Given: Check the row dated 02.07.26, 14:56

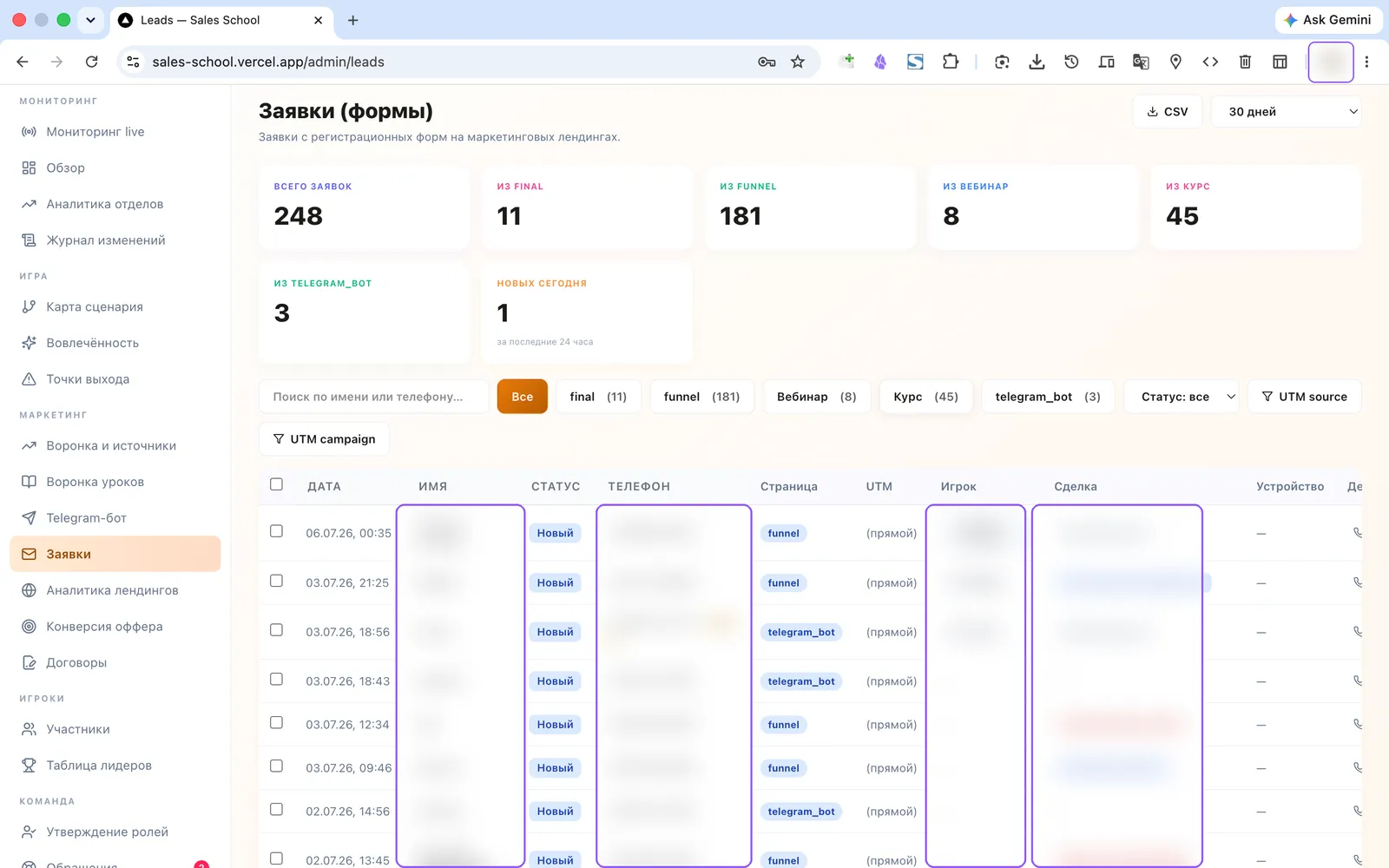Looking at the screenshot, I should click(276, 810).
